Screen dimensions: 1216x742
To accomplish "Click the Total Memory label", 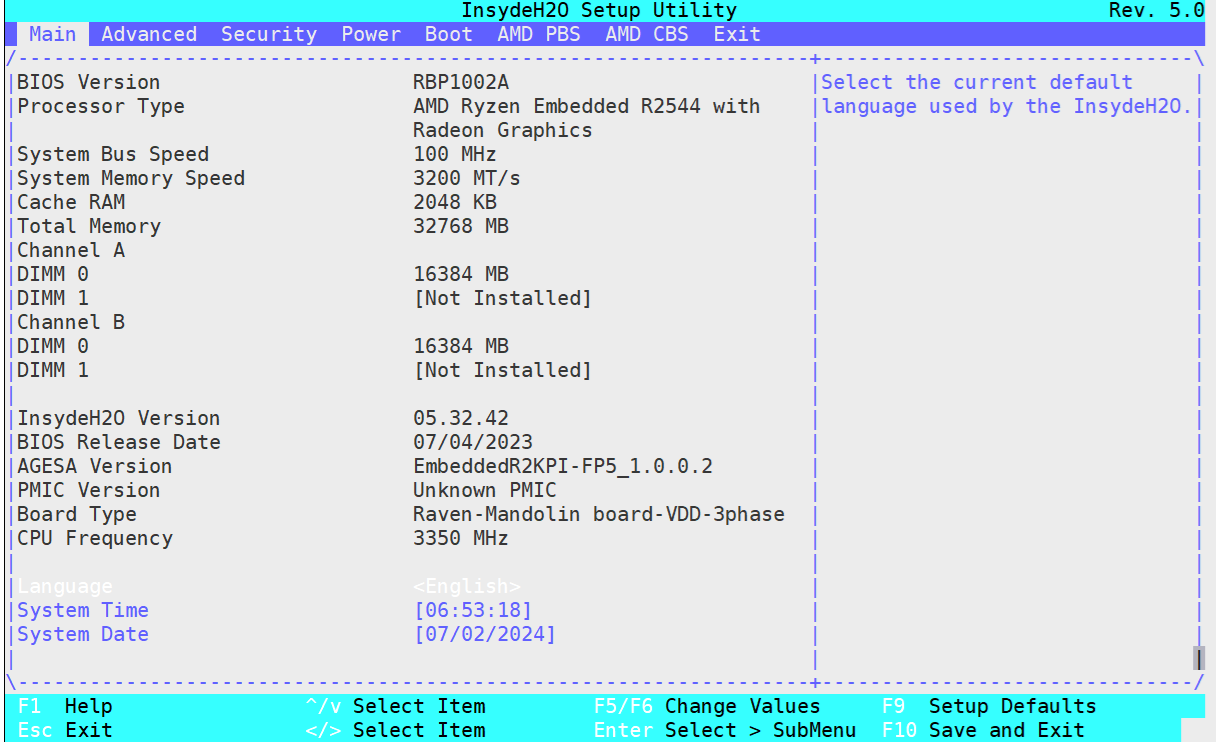I will click(89, 226).
